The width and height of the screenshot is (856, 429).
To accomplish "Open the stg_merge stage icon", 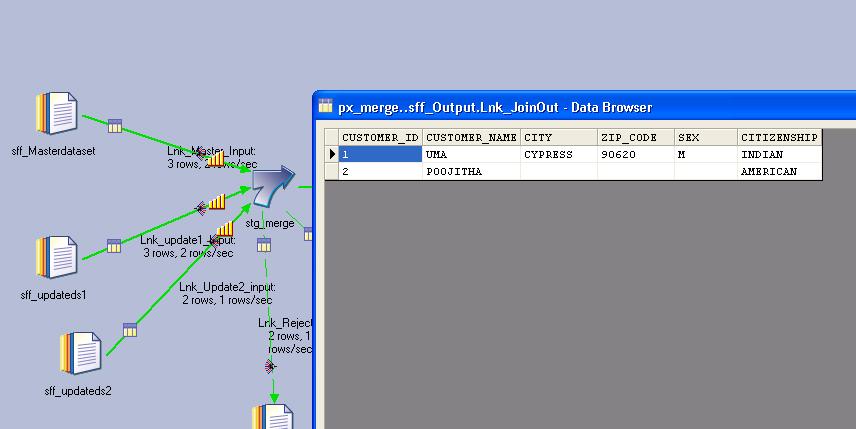I will [271, 189].
